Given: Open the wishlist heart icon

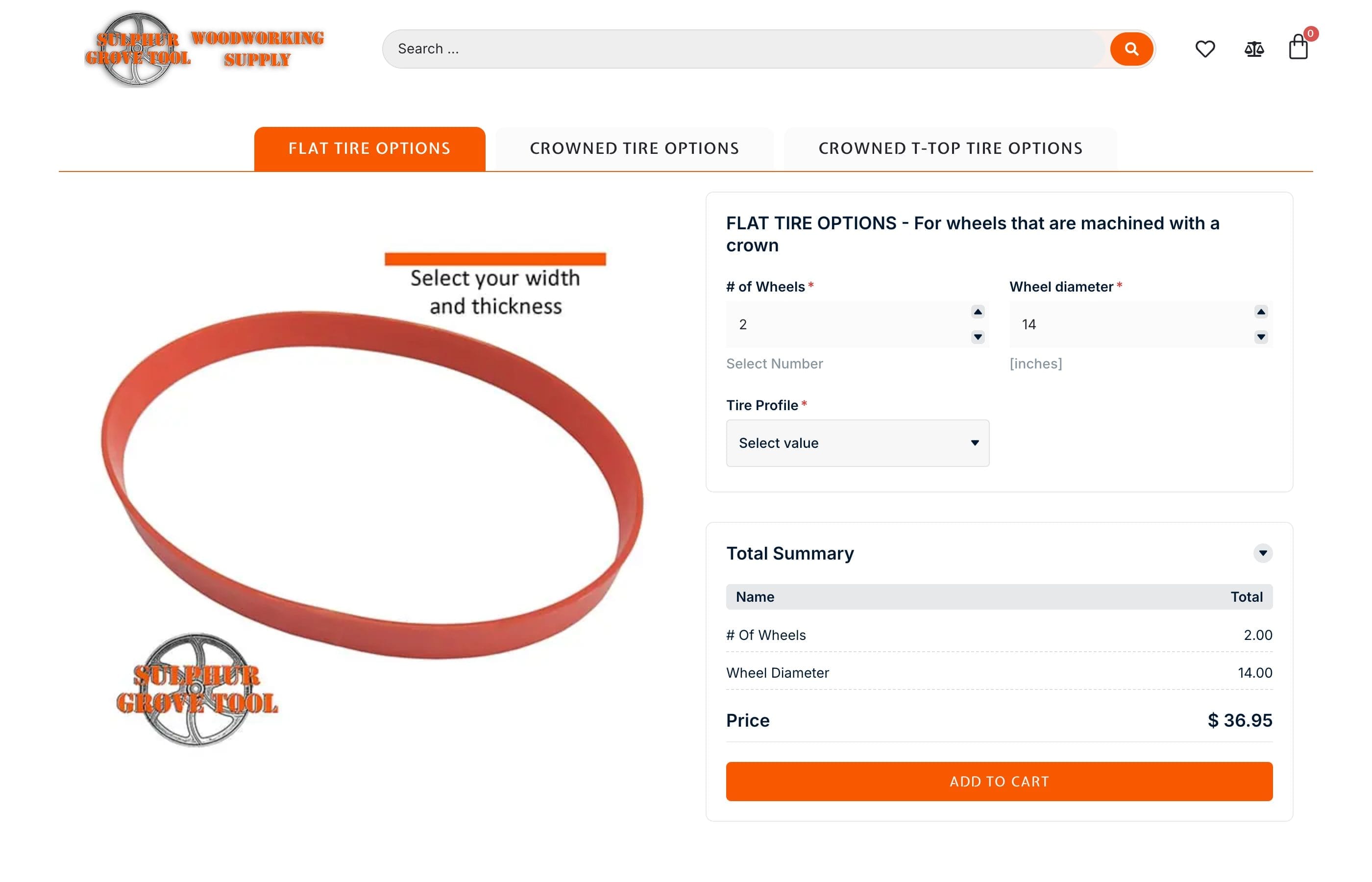Looking at the screenshot, I should pos(1205,49).
